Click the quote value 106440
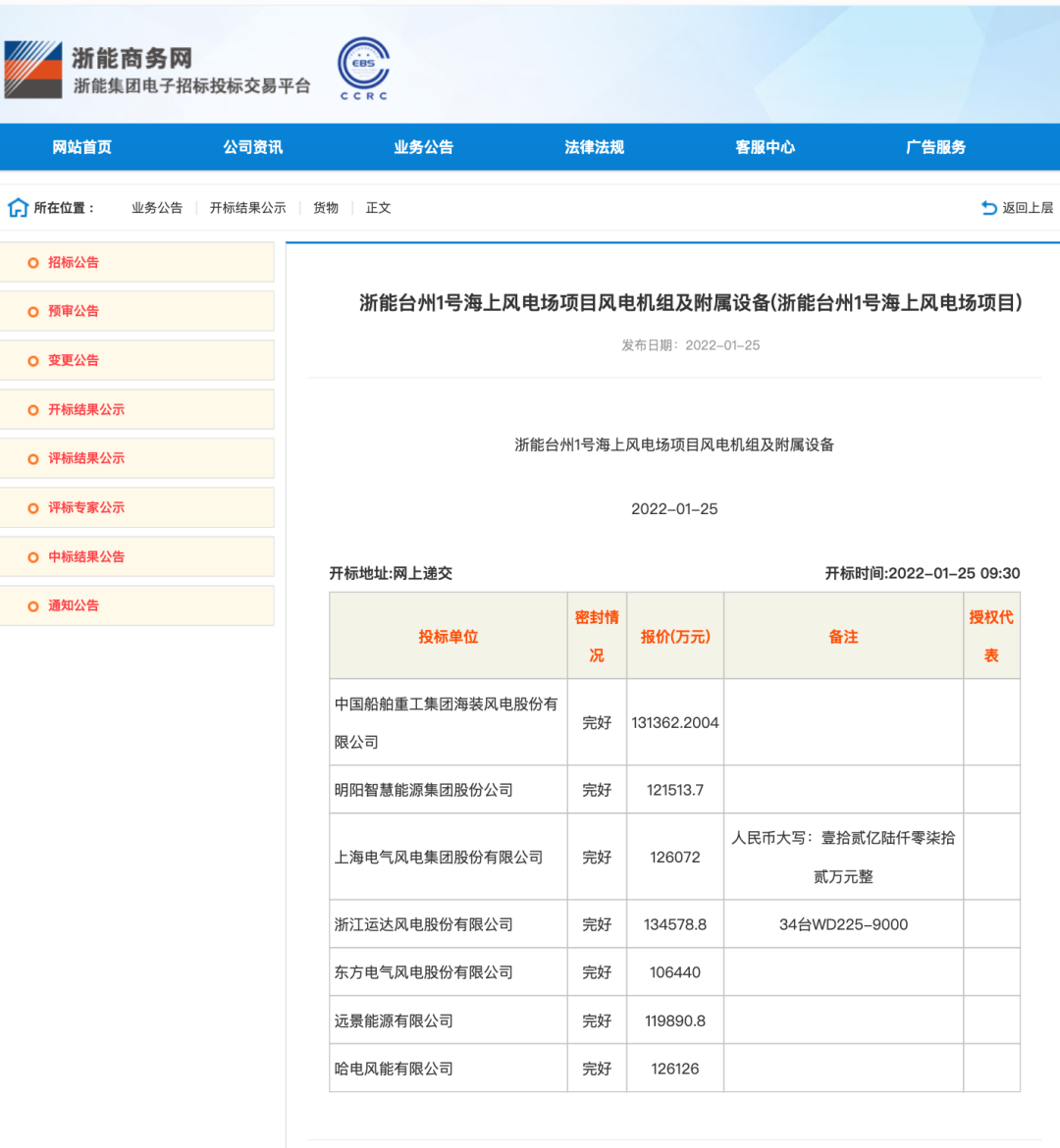The width and height of the screenshot is (1060, 1148). pos(675,972)
